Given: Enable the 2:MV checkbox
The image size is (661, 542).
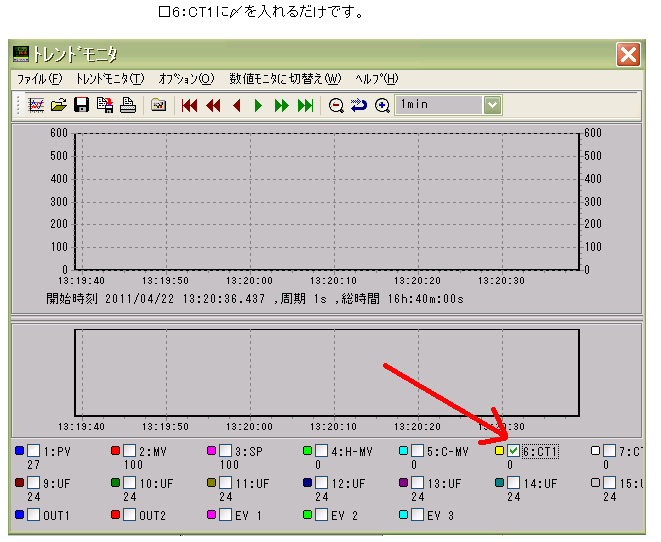Looking at the screenshot, I should (x=129, y=451).
